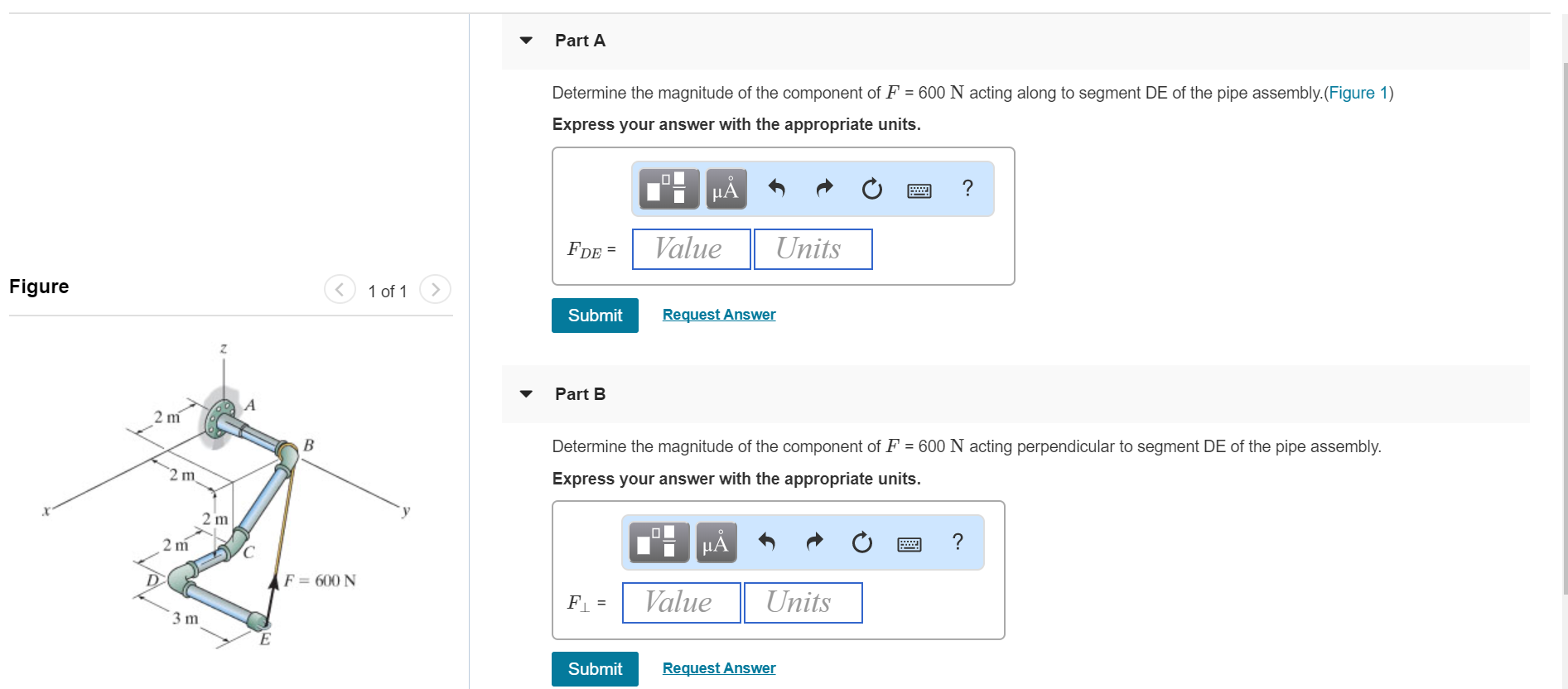
Task: Submit the Part B answer
Action: pyautogui.click(x=595, y=669)
